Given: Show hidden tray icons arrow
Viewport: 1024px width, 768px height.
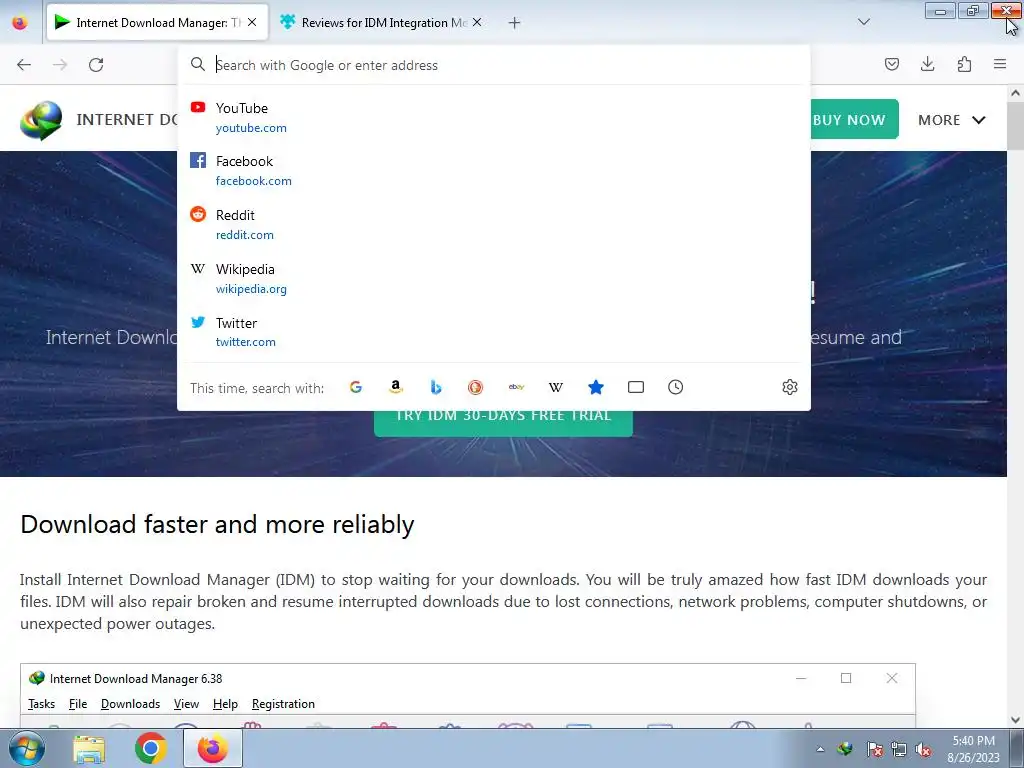Looking at the screenshot, I should coord(820,750).
